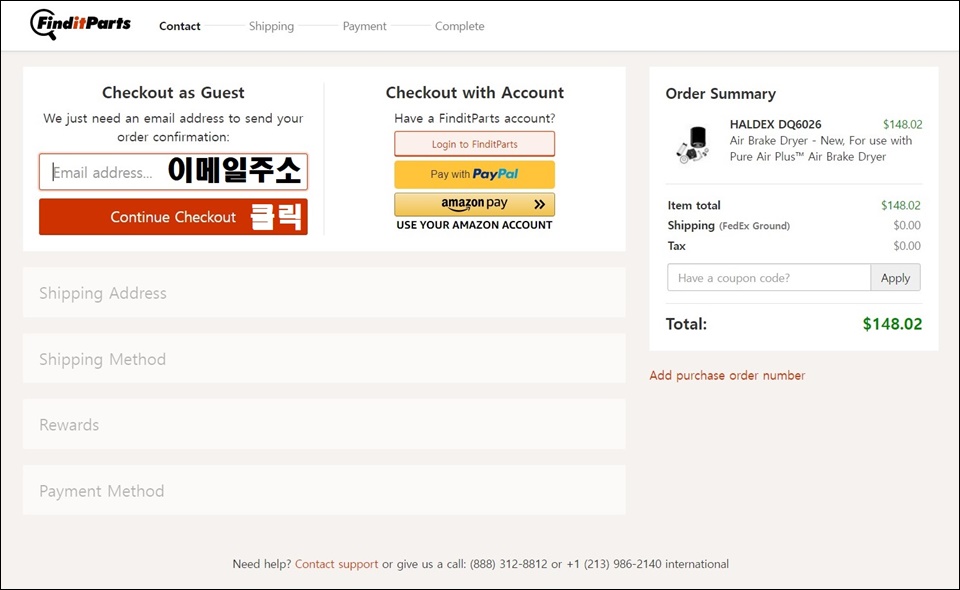Expand the Rewards section

[324, 425]
